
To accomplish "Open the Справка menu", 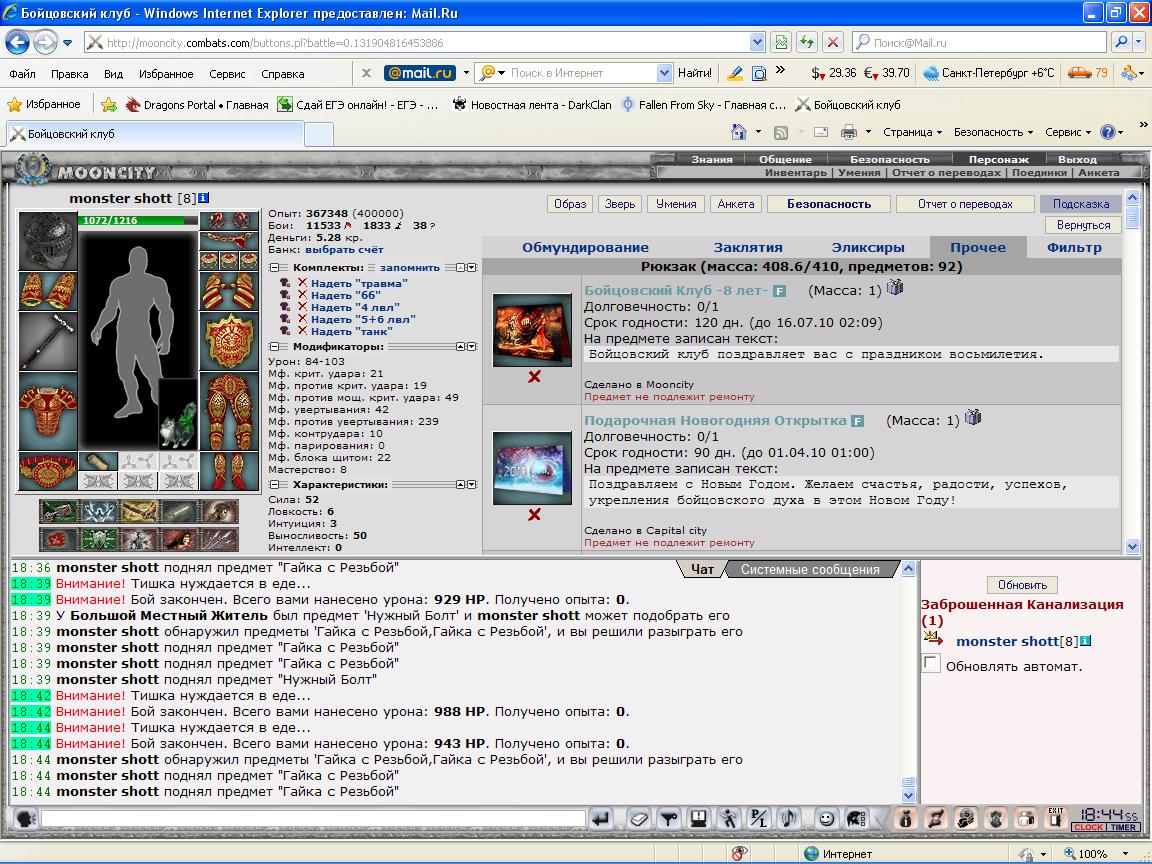I will (x=282, y=73).
